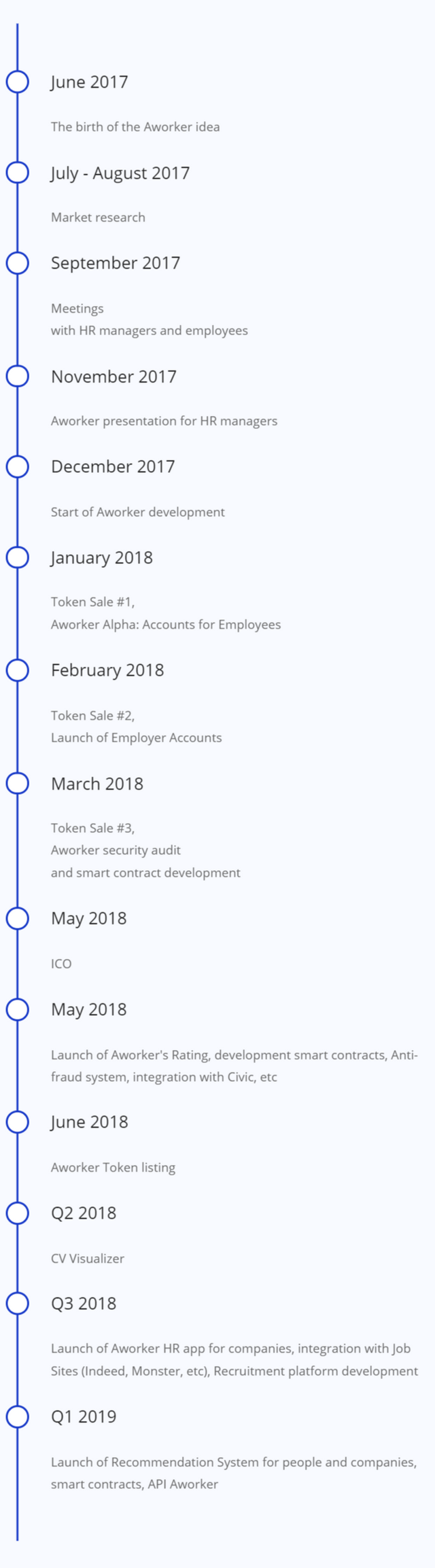Image resolution: width=435 pixels, height=1568 pixels.
Task: Select the December 2017 timeline node
Action: pyautogui.click(x=18, y=466)
